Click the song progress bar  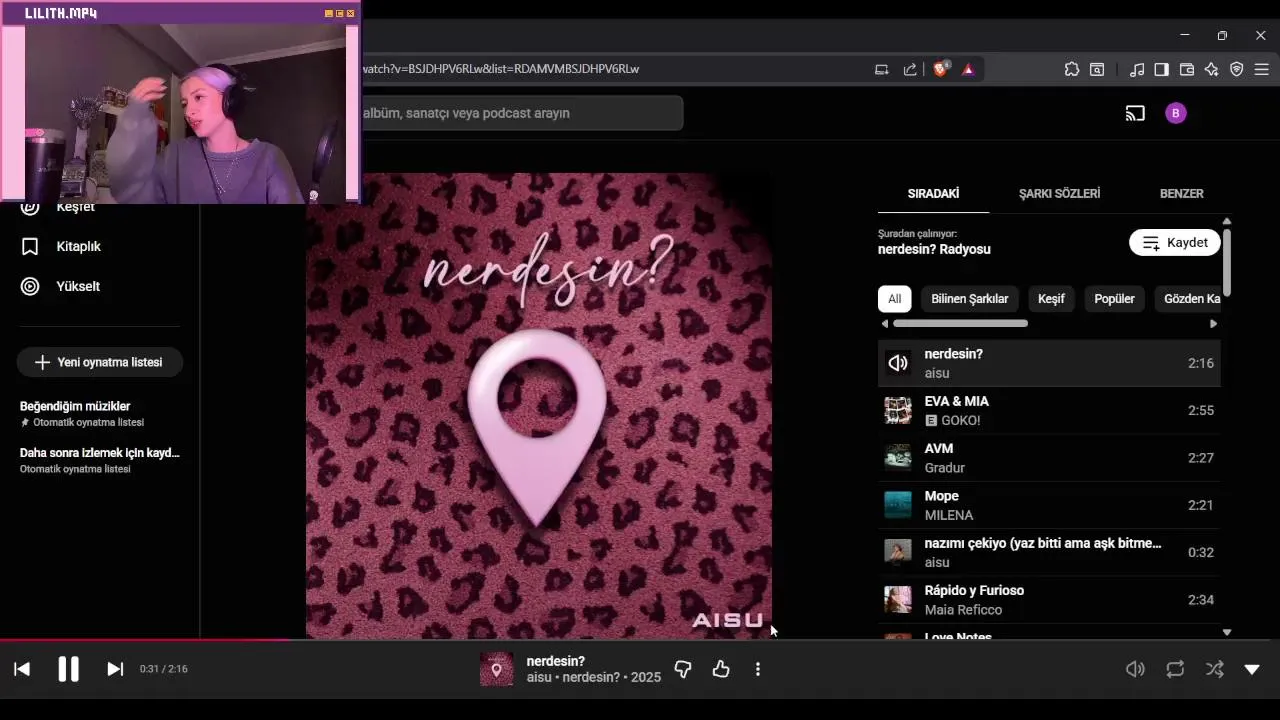(640, 640)
